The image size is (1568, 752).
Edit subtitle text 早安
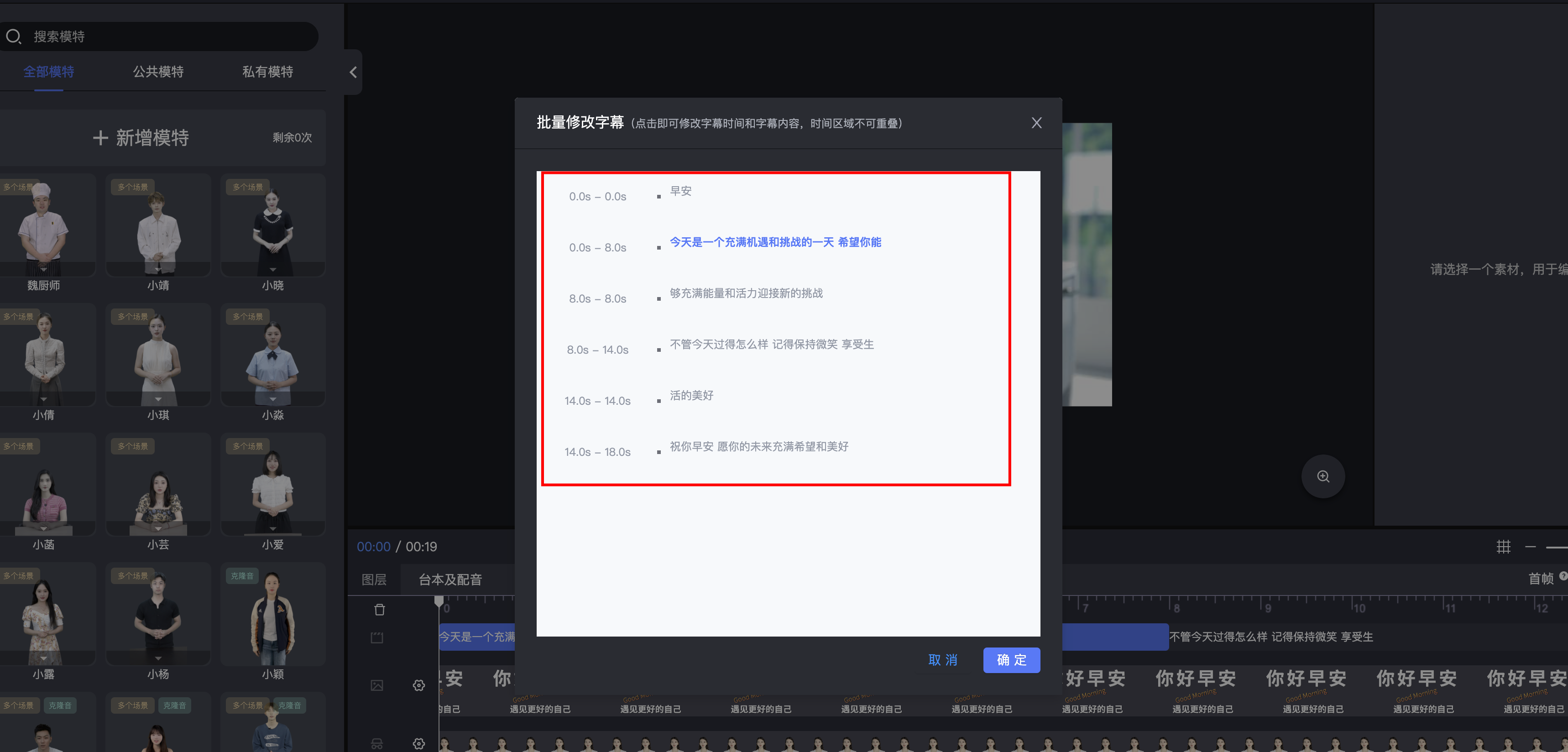coord(680,191)
